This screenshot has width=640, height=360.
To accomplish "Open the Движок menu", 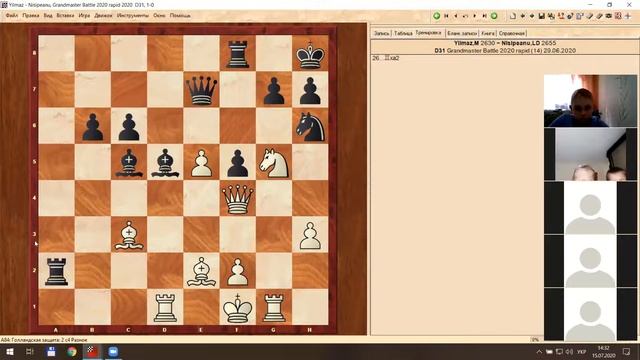I will 103,16.
